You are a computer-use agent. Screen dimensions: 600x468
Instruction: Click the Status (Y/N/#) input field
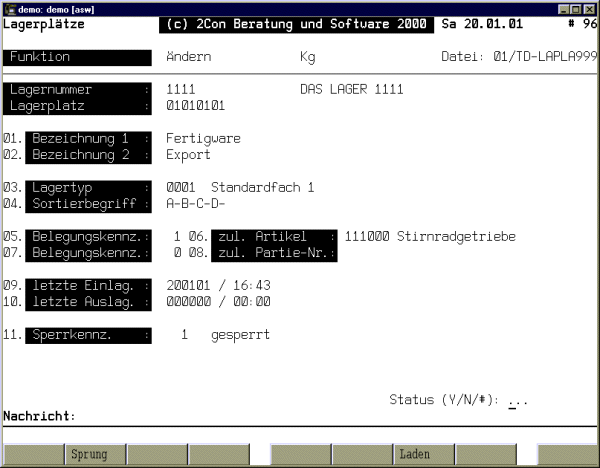pos(517,400)
